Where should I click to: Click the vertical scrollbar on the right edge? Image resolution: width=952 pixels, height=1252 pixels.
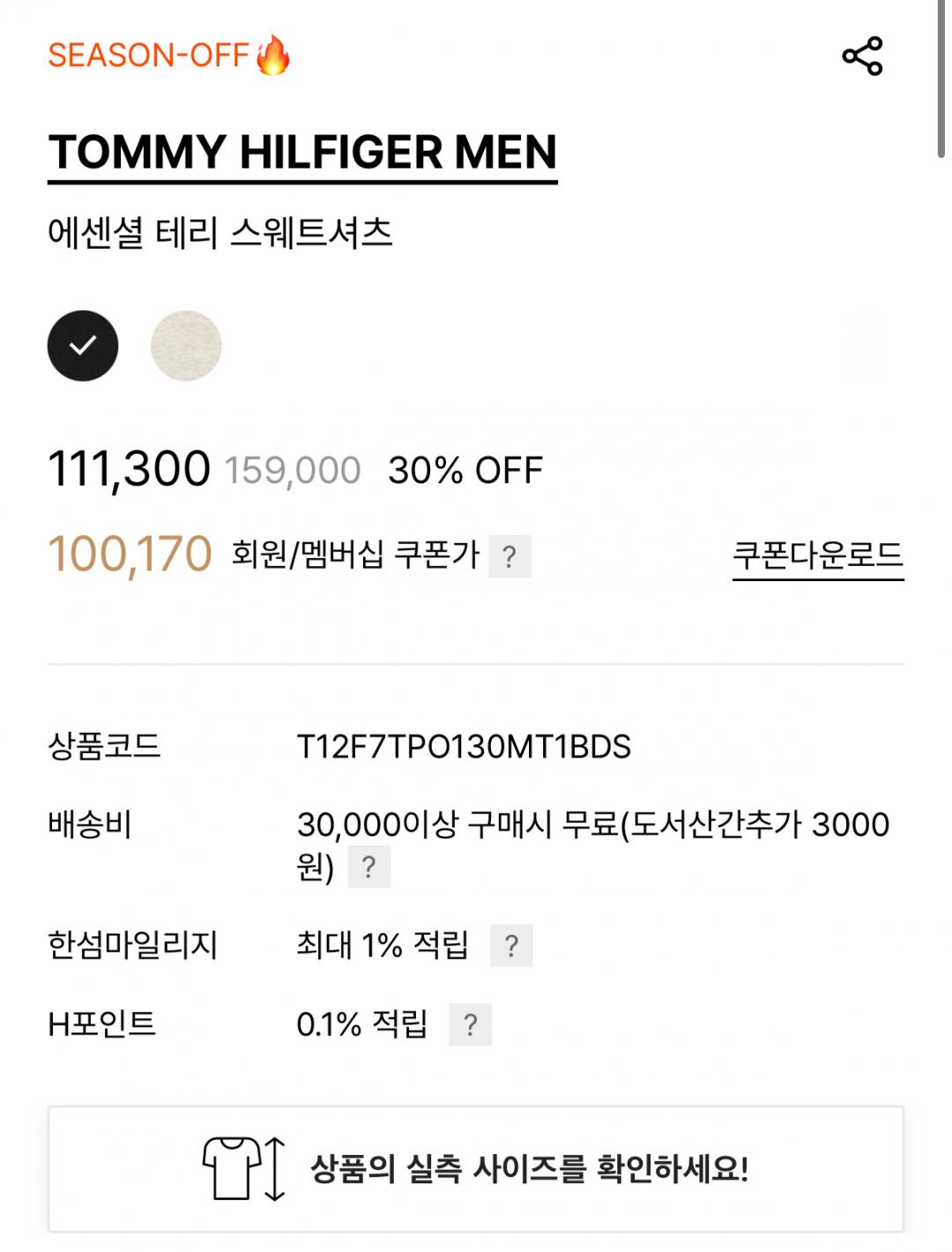point(941,79)
